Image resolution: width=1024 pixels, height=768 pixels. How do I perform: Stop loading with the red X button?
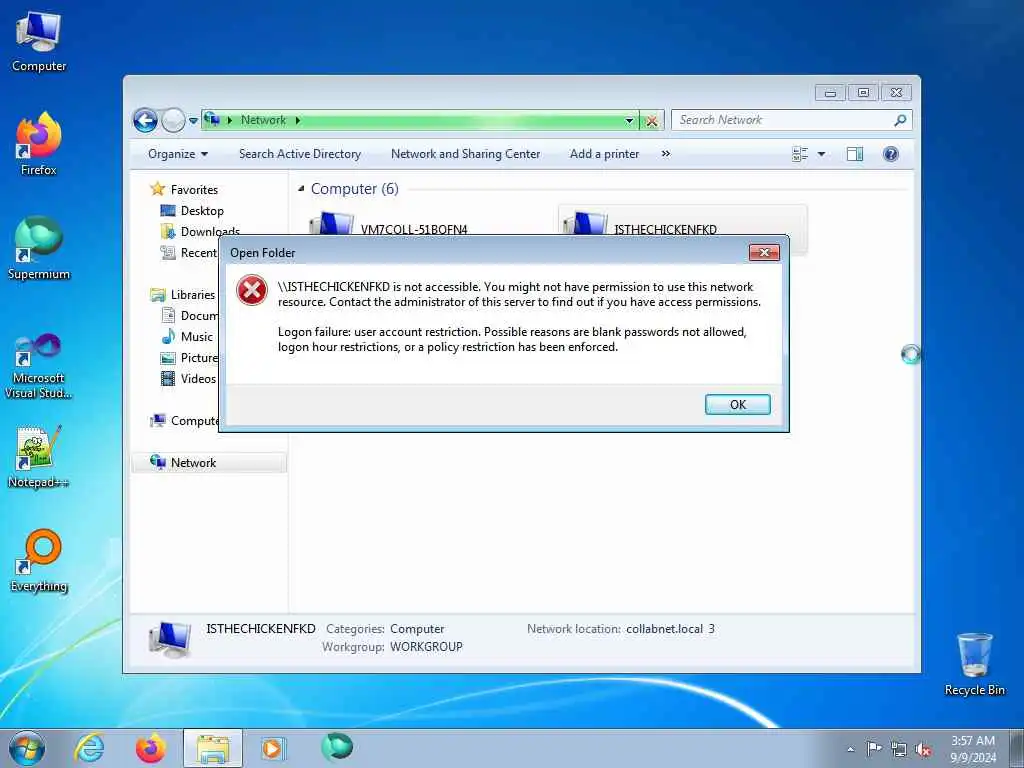[651, 121]
